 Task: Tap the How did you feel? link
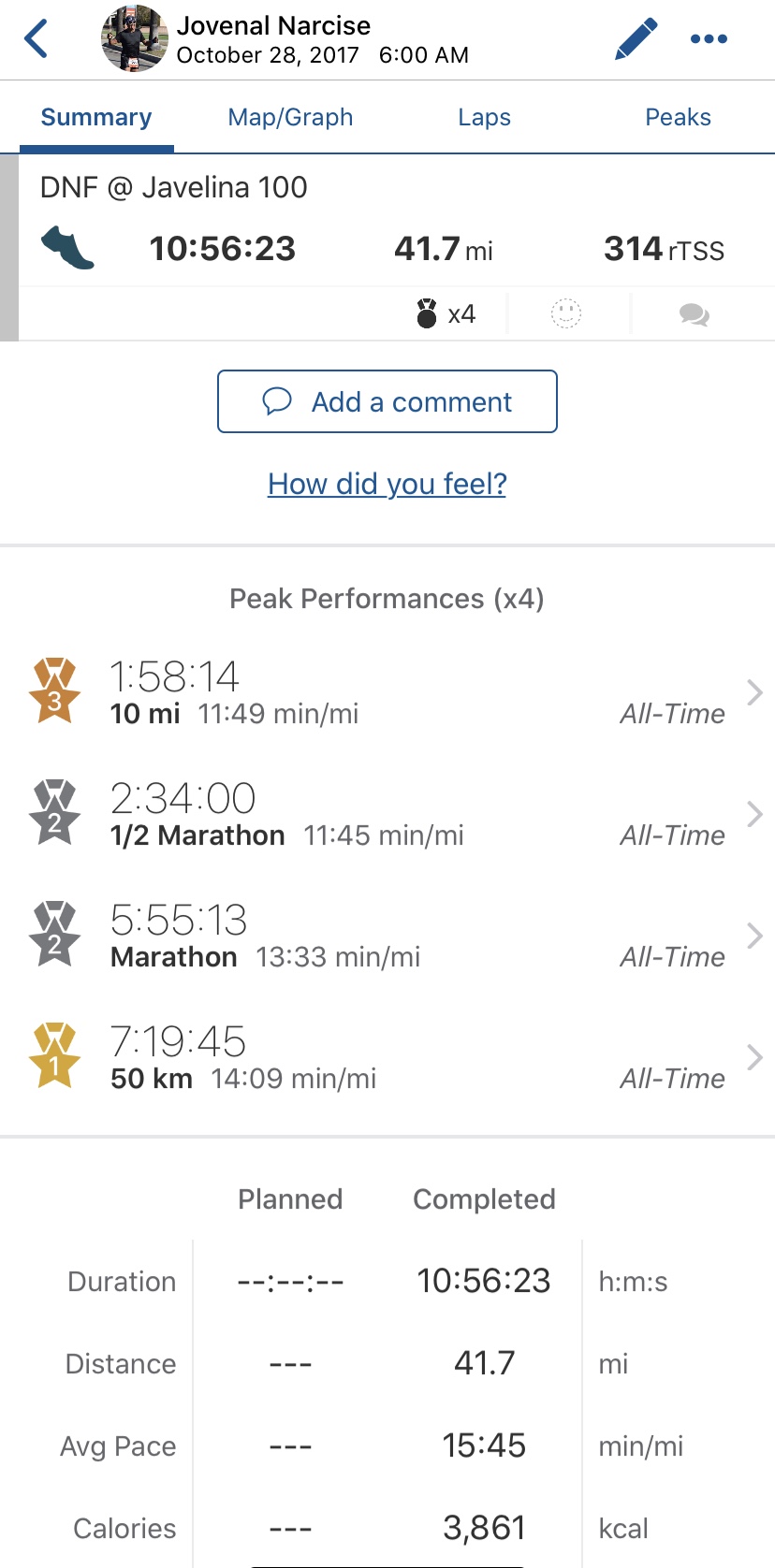[387, 484]
